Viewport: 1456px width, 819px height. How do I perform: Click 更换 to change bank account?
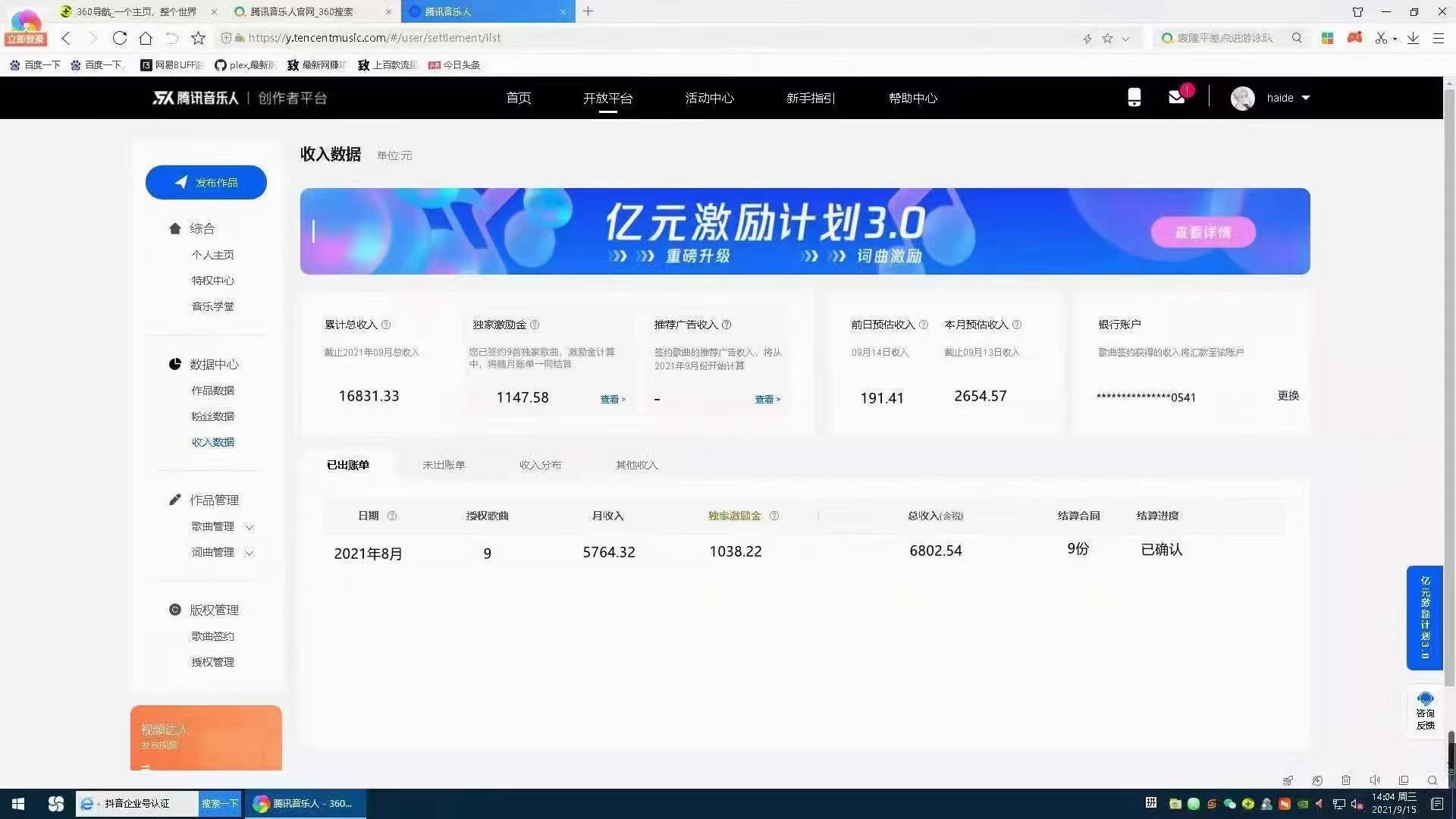tap(1288, 395)
